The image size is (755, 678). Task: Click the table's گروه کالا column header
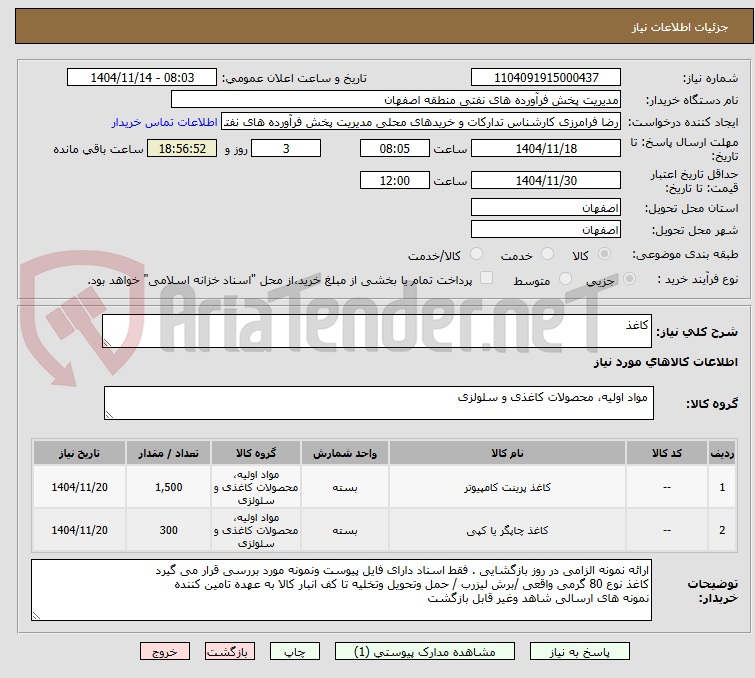(x=256, y=453)
